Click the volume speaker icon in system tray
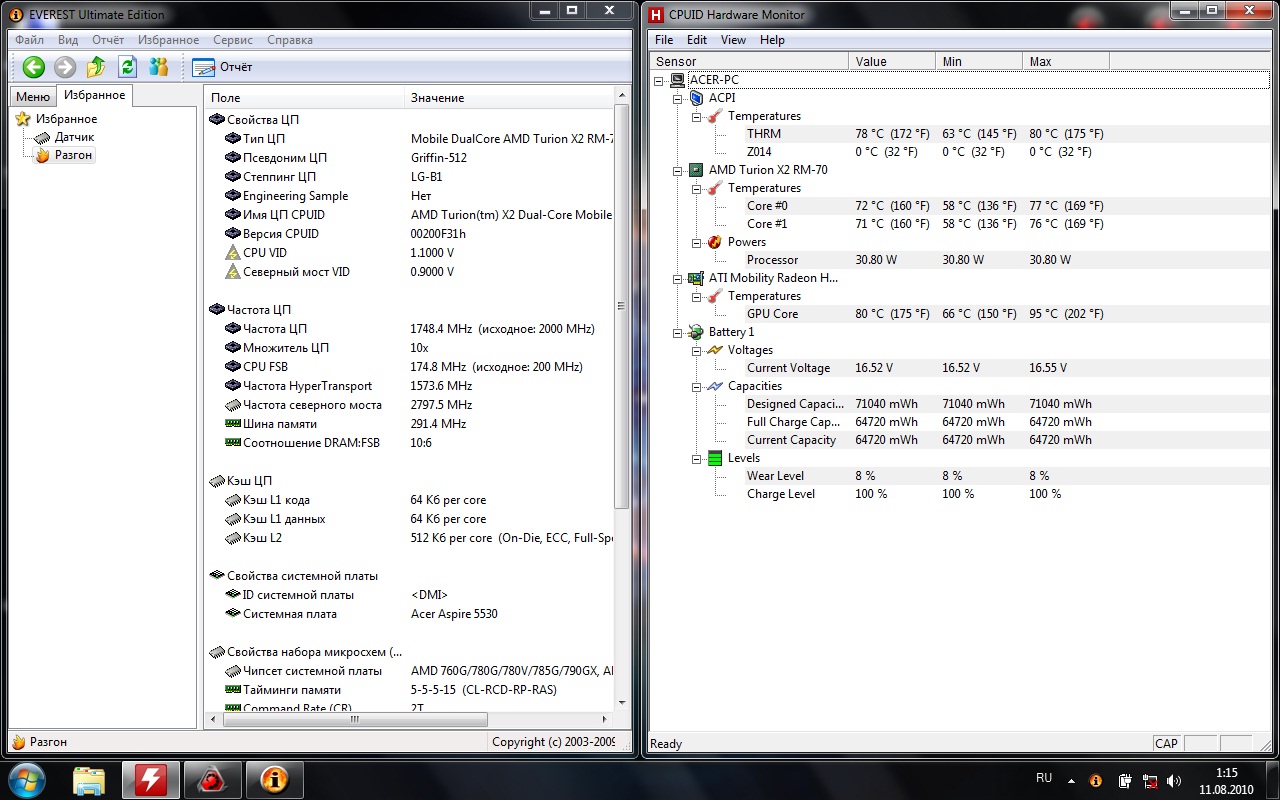This screenshot has height=800, width=1280. [x=1173, y=780]
